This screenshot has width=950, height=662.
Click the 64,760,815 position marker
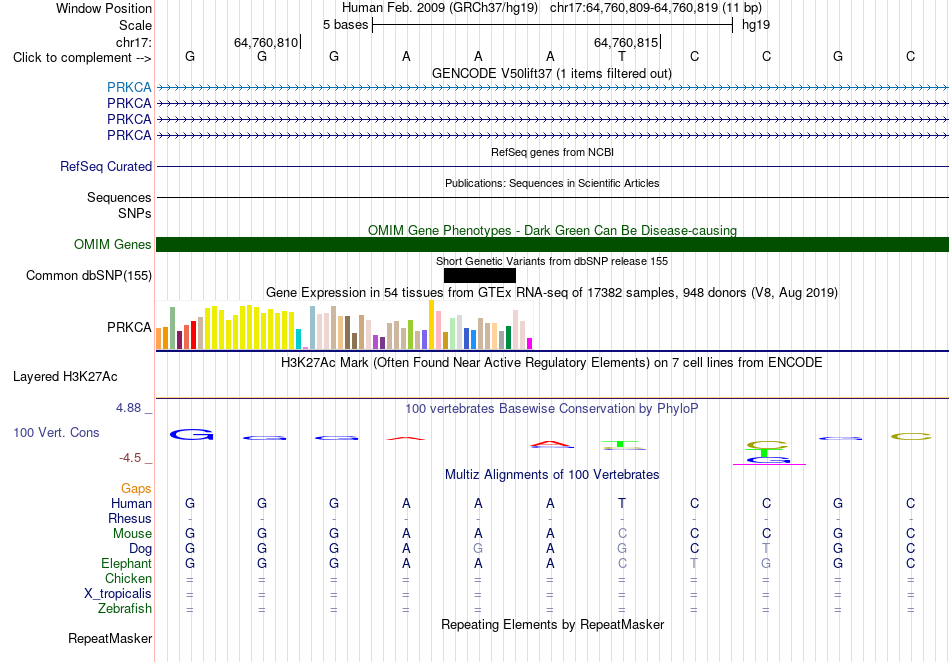[x=626, y=42]
